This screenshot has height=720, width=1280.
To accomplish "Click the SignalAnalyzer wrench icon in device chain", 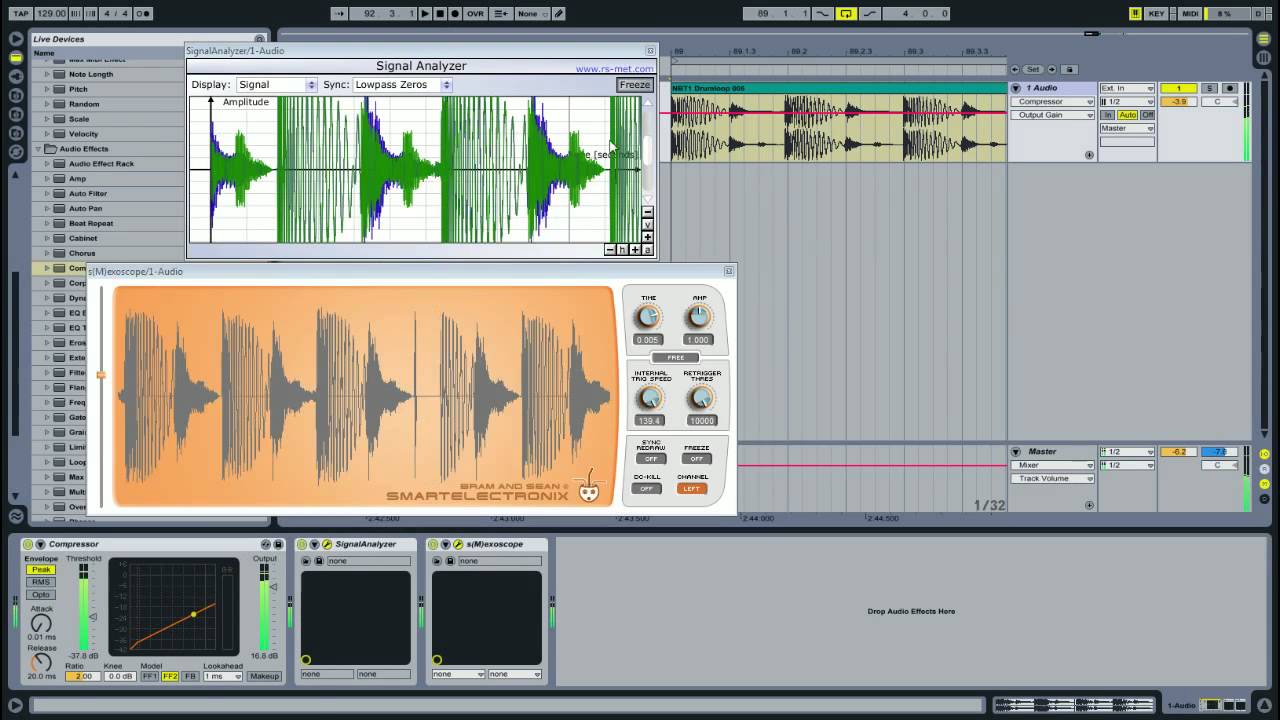I will 327,544.
